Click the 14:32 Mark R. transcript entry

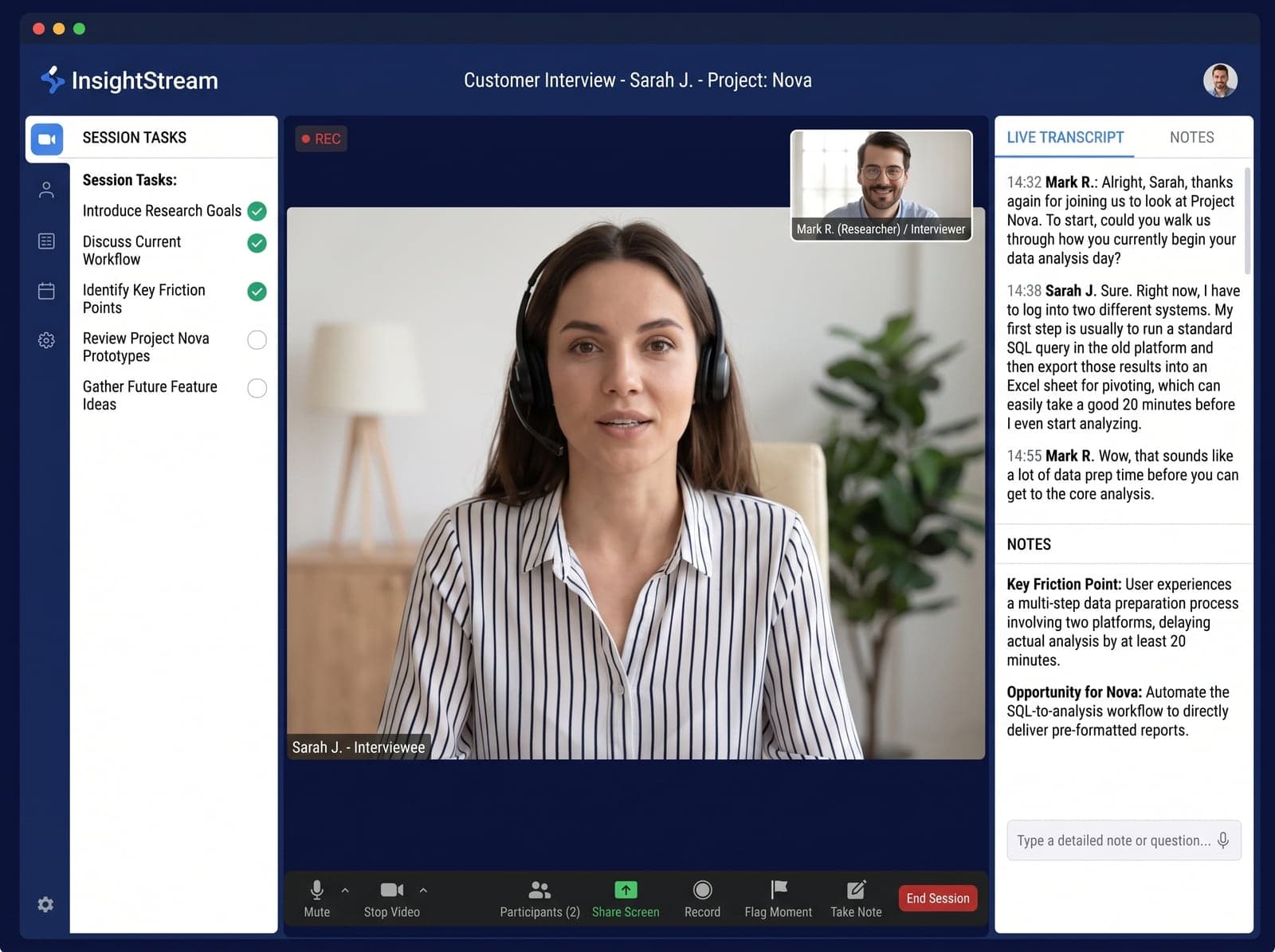click(1121, 221)
